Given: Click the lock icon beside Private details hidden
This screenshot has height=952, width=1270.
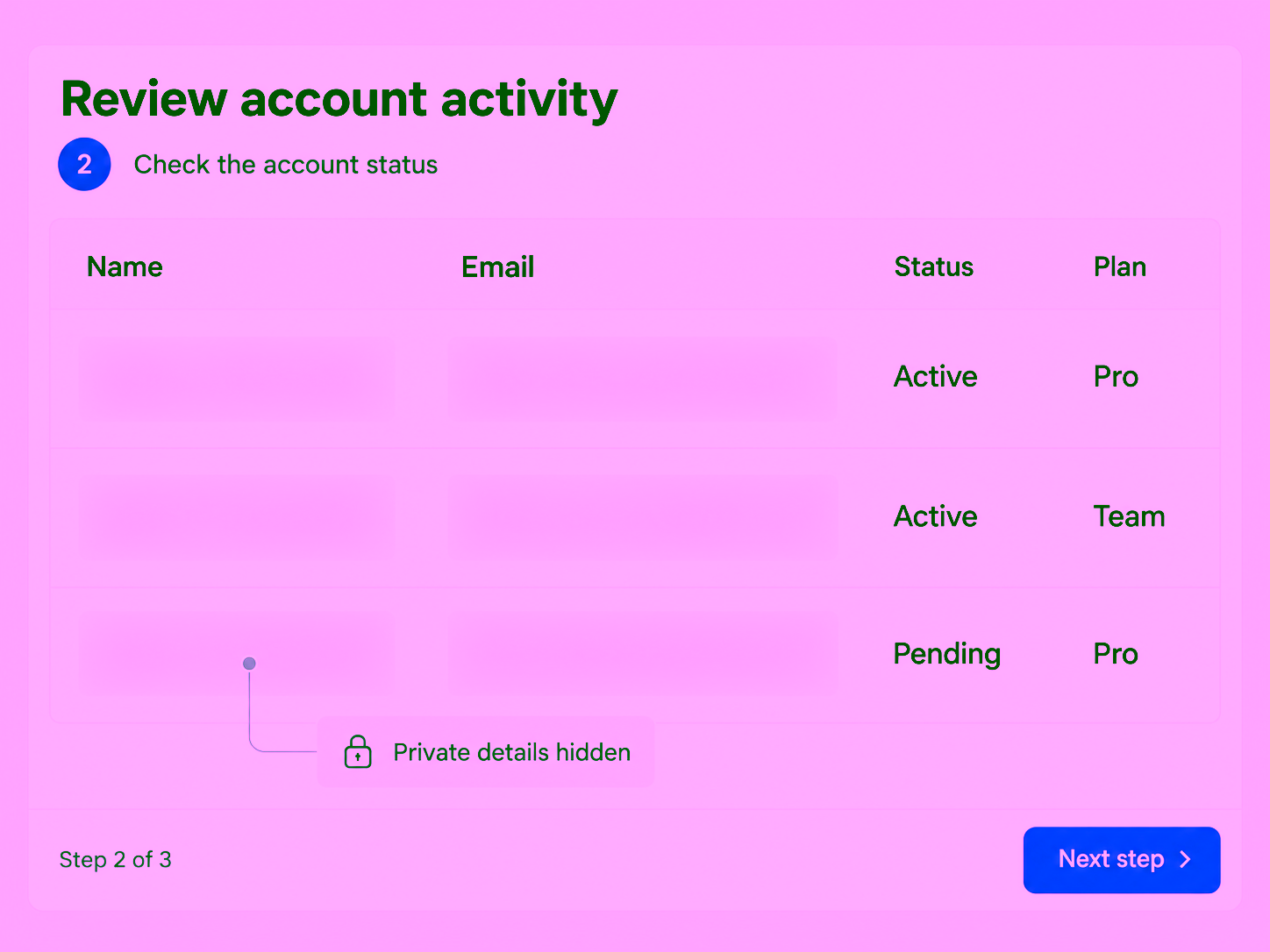Looking at the screenshot, I should click(358, 752).
